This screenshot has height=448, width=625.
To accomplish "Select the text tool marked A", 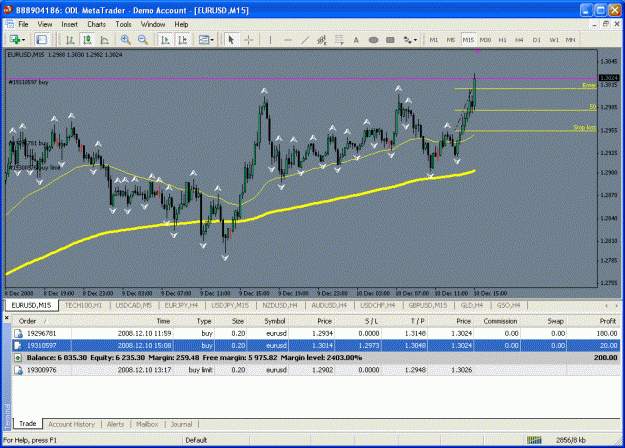I will coord(356,40).
